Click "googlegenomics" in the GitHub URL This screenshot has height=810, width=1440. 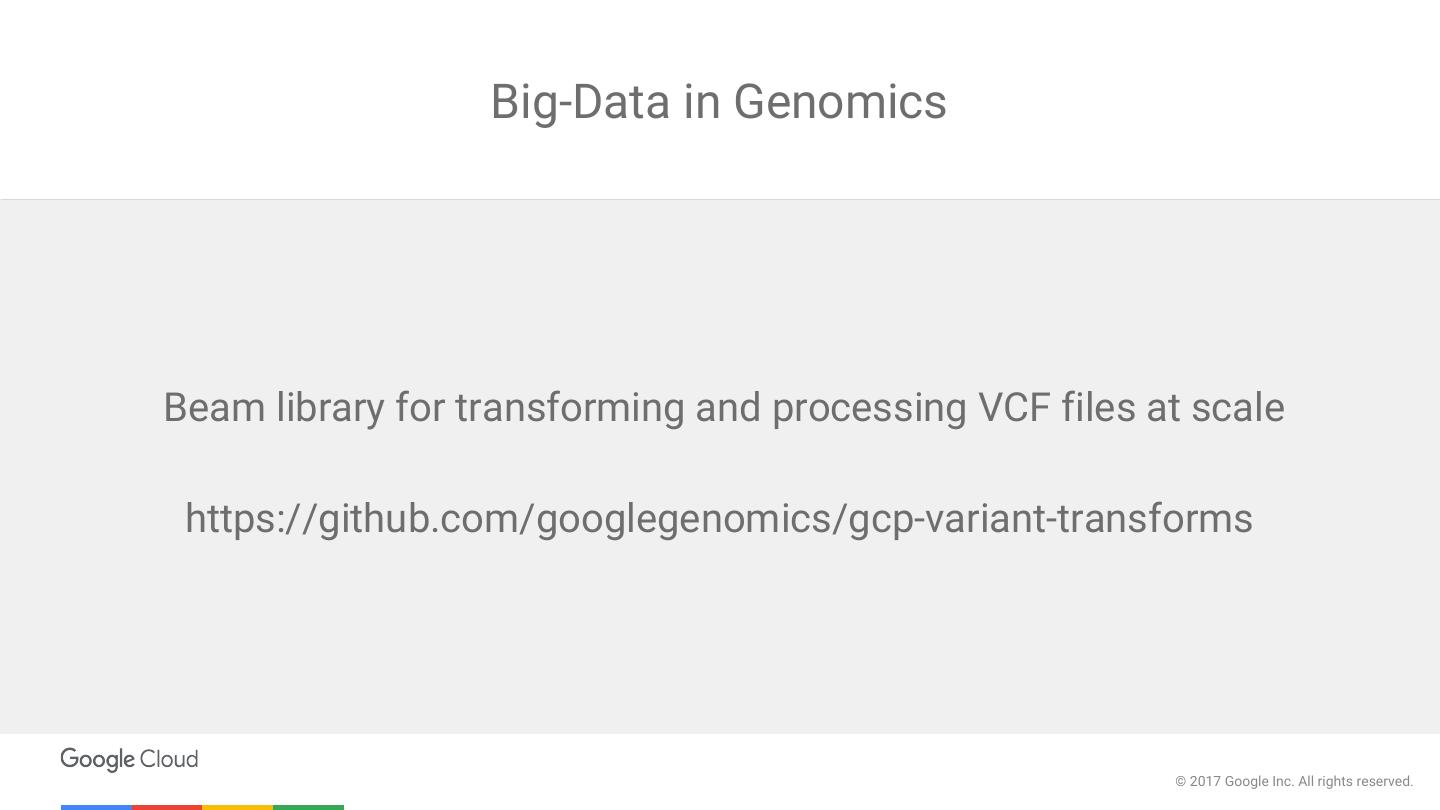tap(685, 519)
